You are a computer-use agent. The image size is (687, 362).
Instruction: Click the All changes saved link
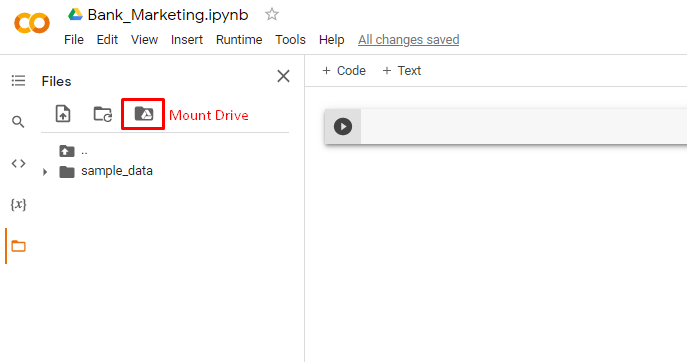click(x=408, y=40)
